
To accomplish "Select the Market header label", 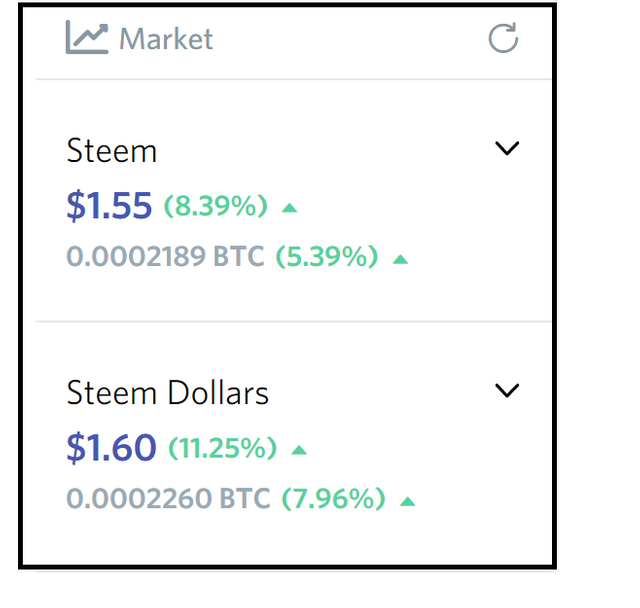I will pos(166,39).
